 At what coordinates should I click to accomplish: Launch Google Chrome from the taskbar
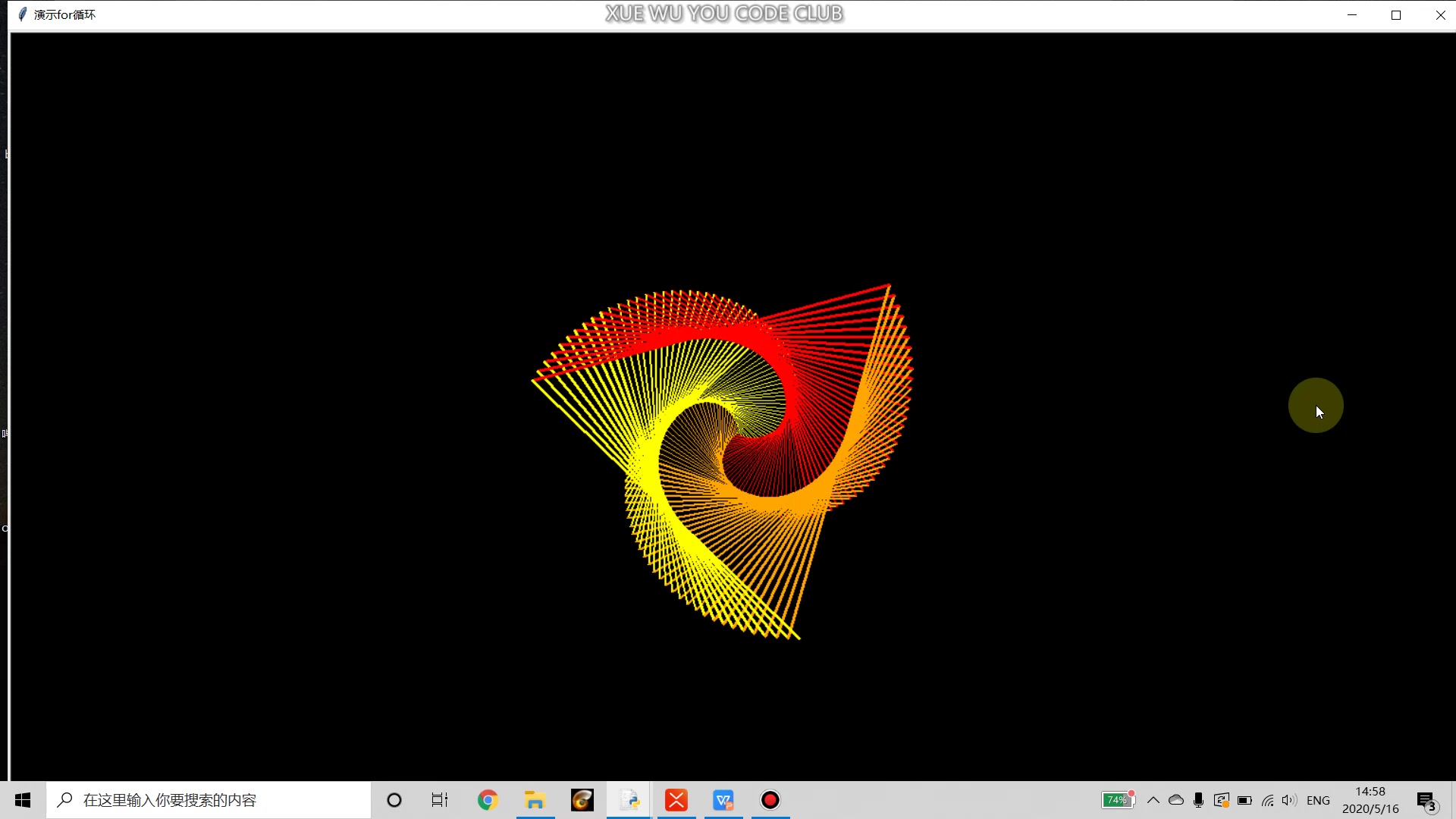[488, 800]
